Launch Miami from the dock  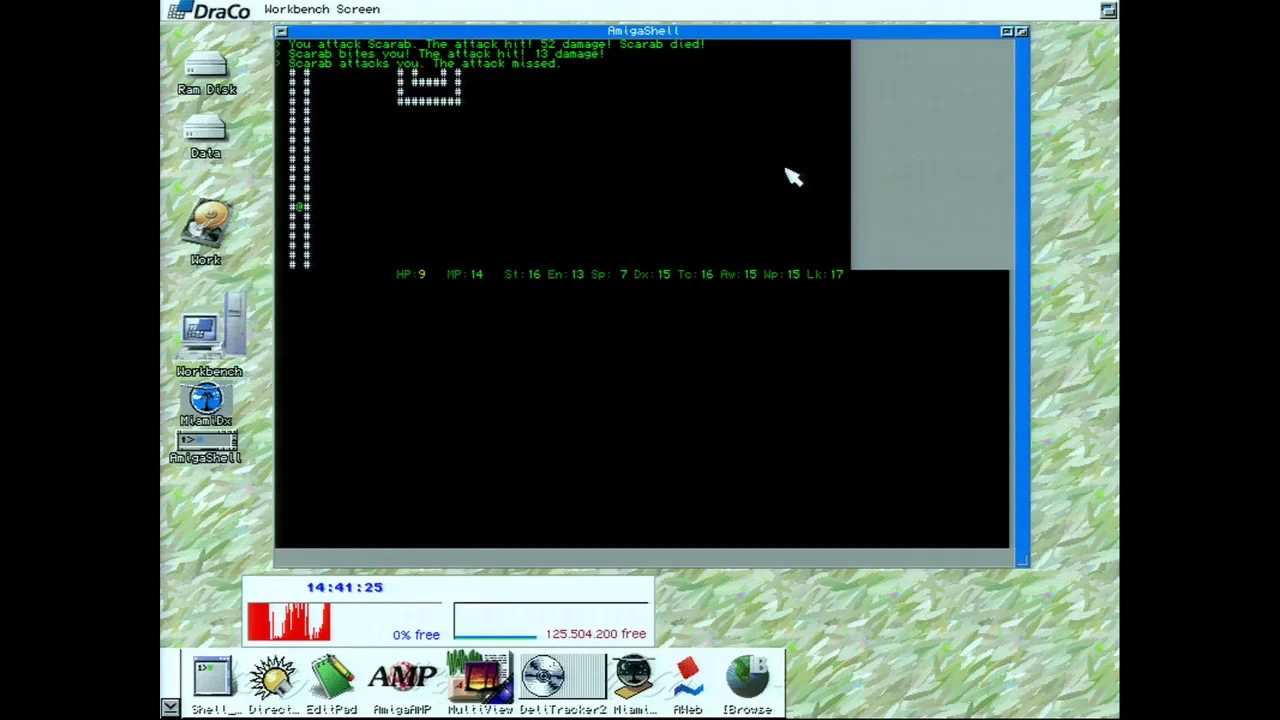click(x=634, y=684)
